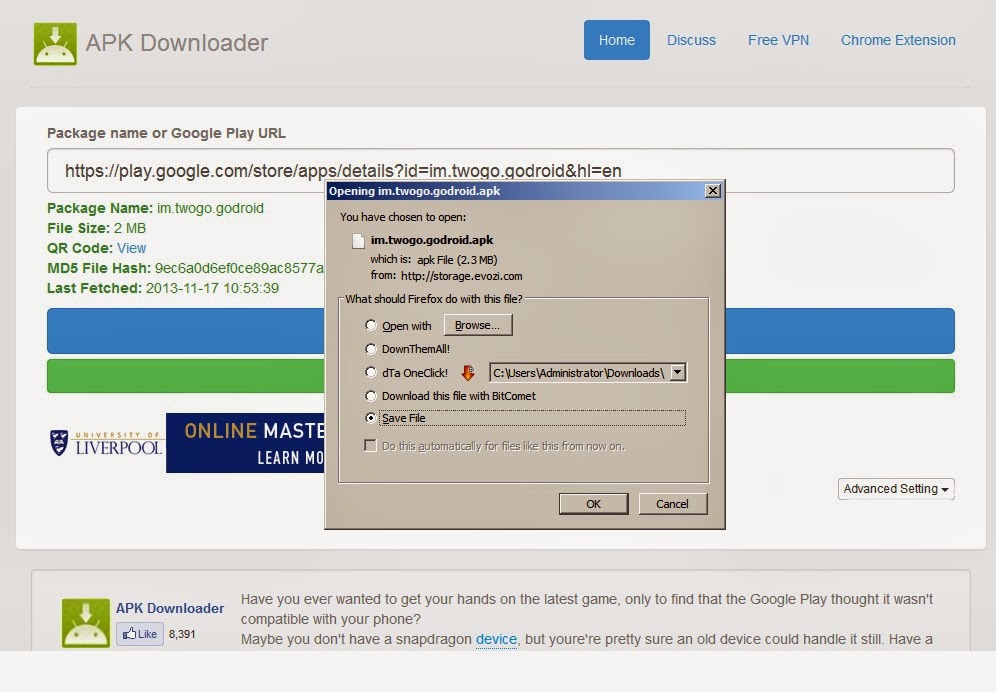Choose Download this file with BitComet

coord(371,396)
